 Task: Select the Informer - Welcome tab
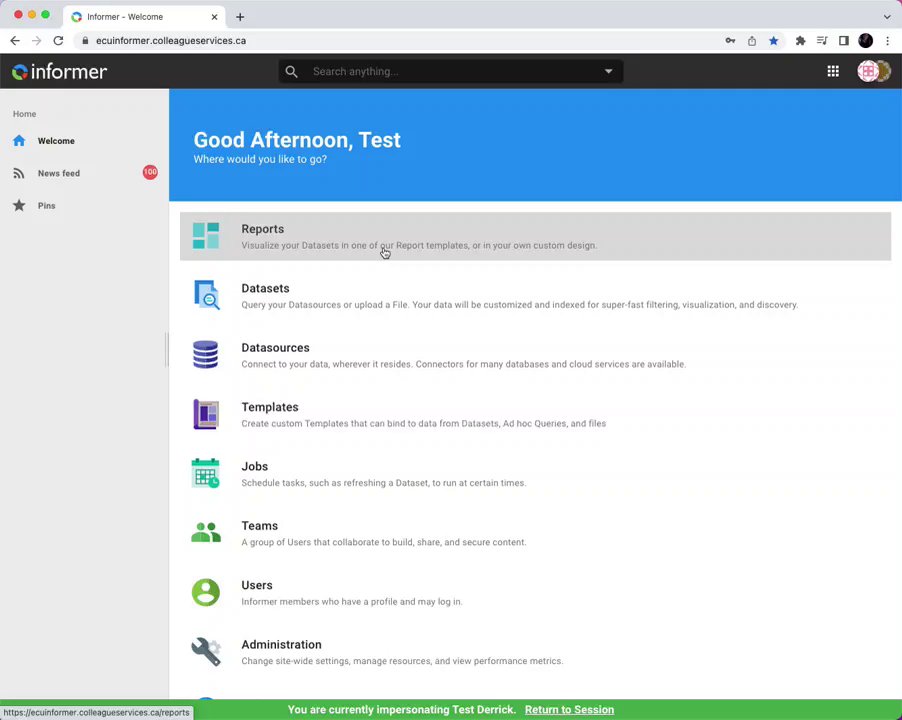pyautogui.click(x=144, y=17)
